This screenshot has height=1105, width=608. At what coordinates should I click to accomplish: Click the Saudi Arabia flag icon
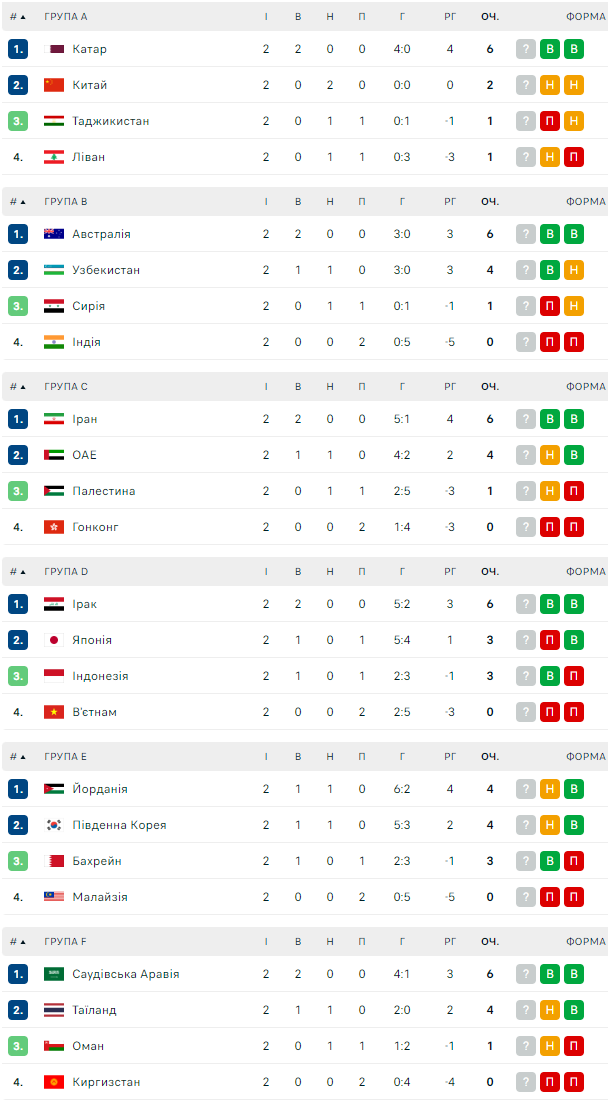tap(54, 974)
